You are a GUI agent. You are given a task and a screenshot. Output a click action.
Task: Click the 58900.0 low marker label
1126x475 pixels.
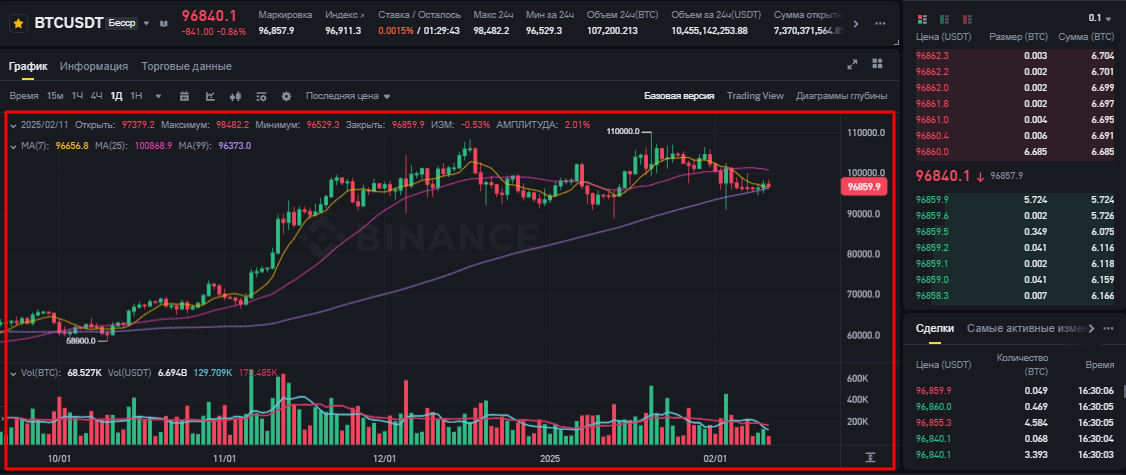[x=81, y=342]
